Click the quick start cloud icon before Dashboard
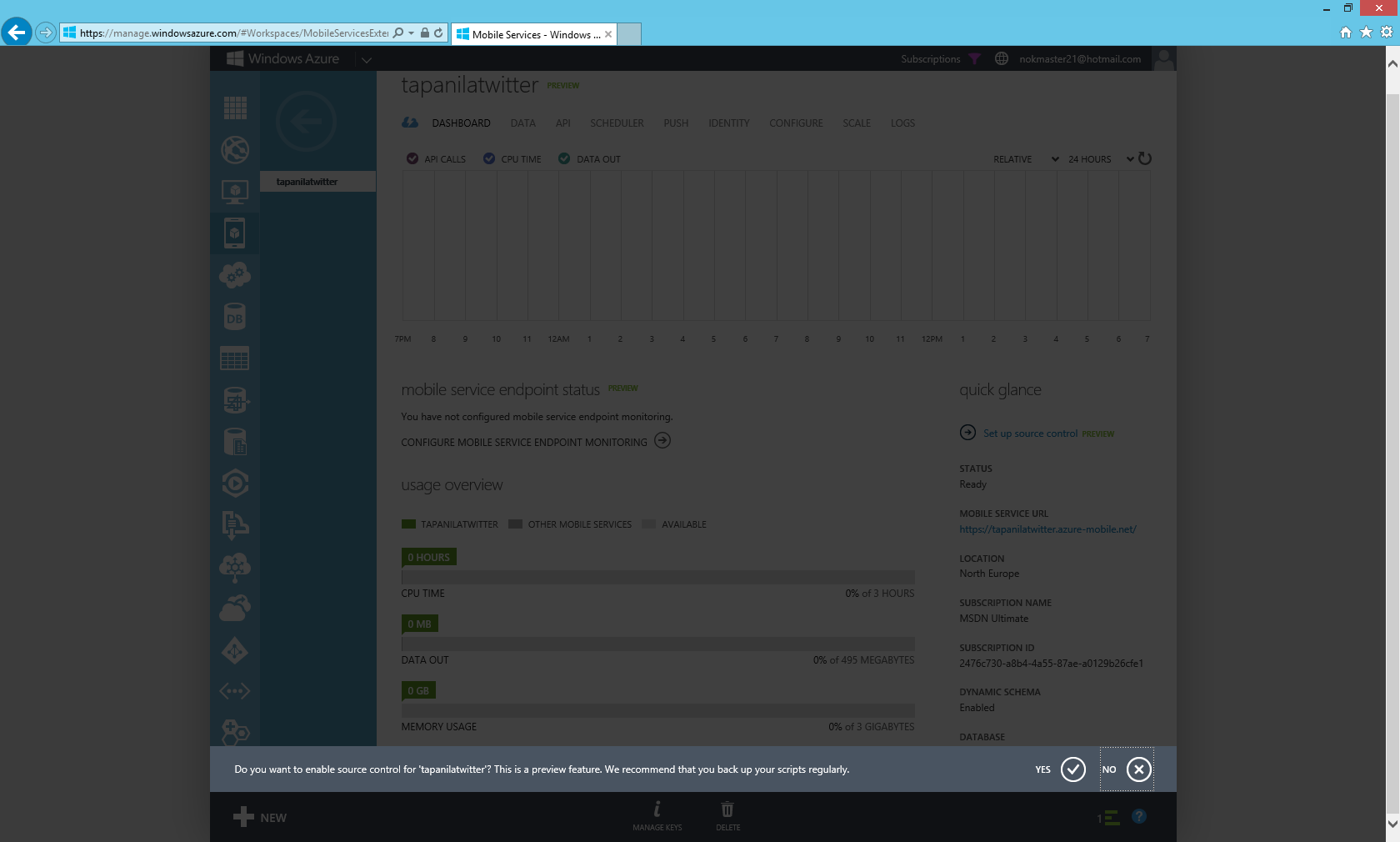Viewport: 1400px width, 842px height. pyautogui.click(x=410, y=123)
